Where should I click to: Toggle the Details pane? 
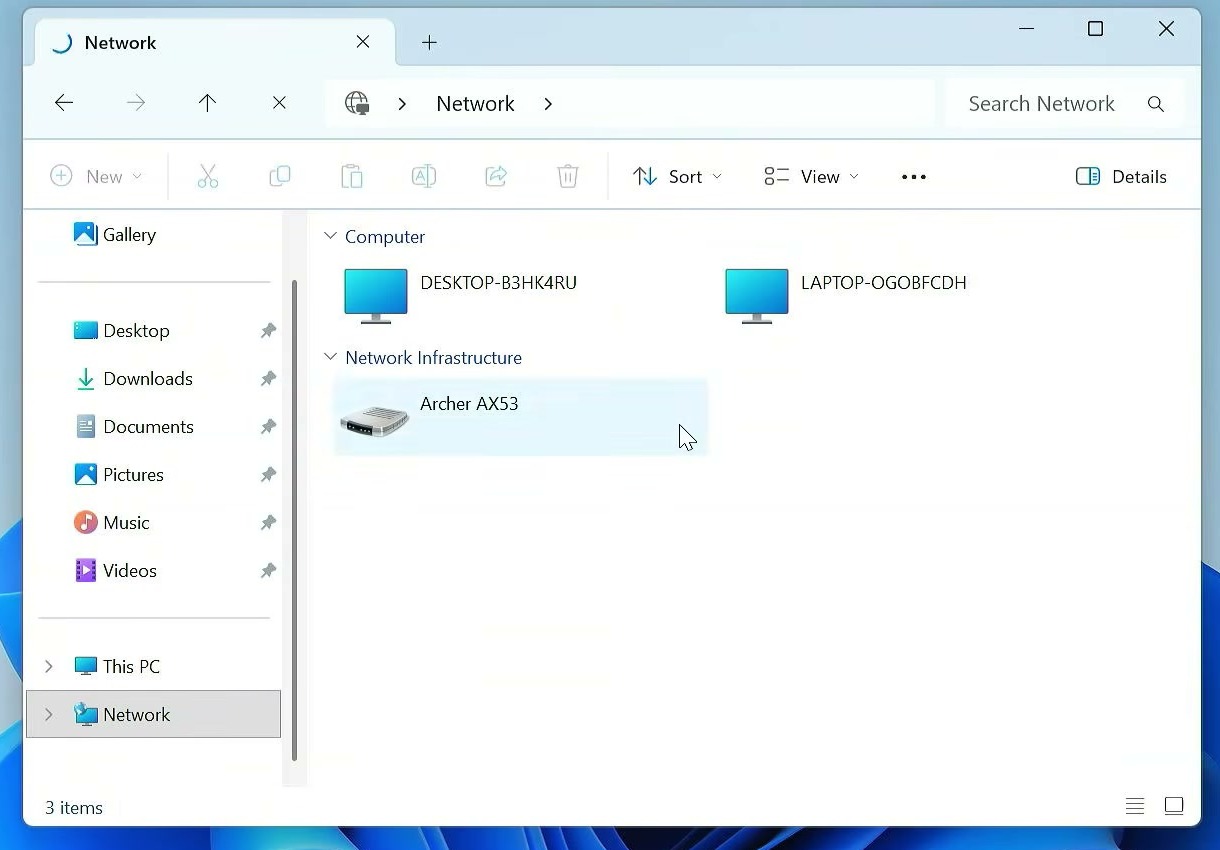tap(1121, 177)
